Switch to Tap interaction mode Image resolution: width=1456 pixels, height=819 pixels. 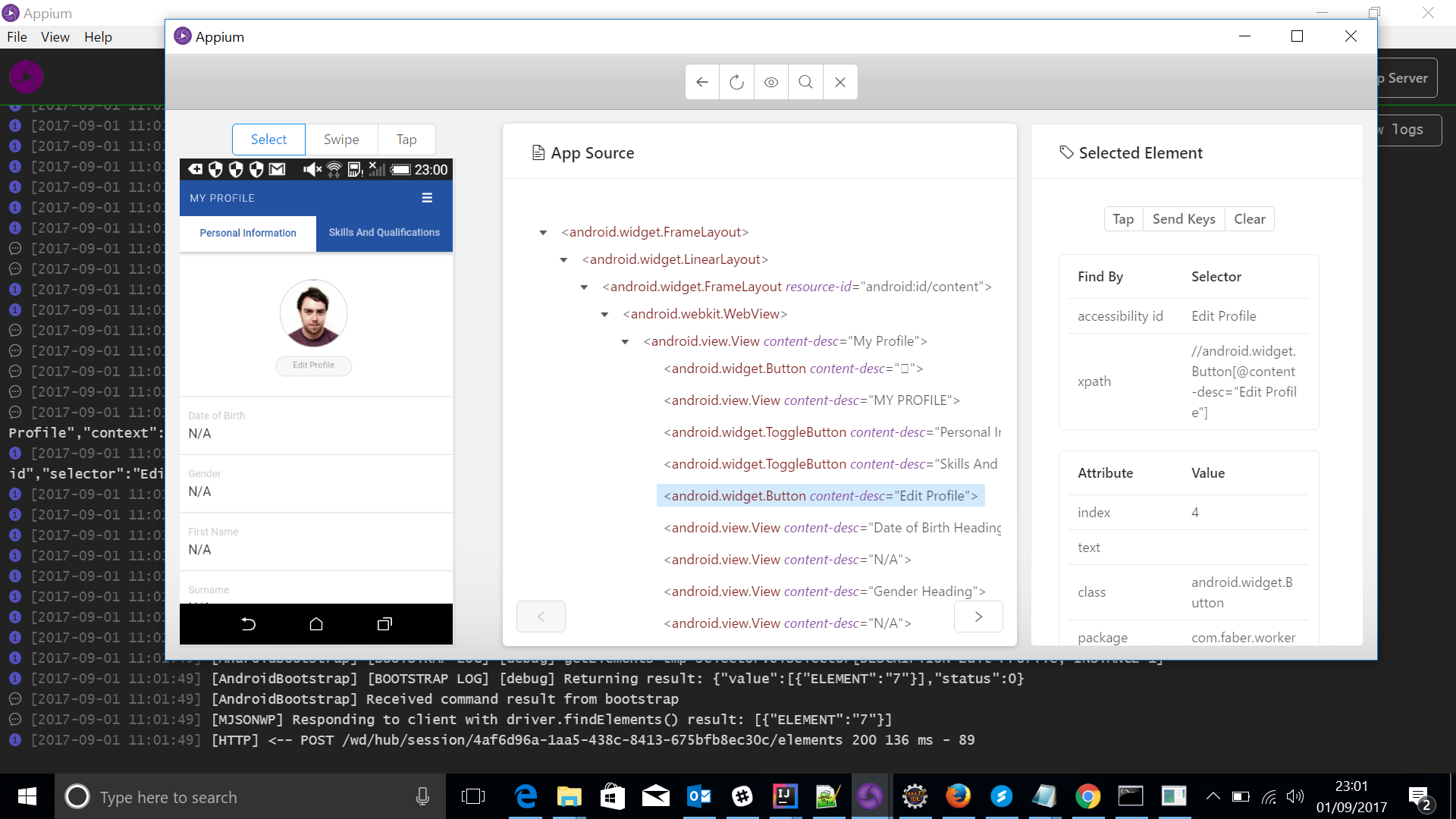[406, 140]
